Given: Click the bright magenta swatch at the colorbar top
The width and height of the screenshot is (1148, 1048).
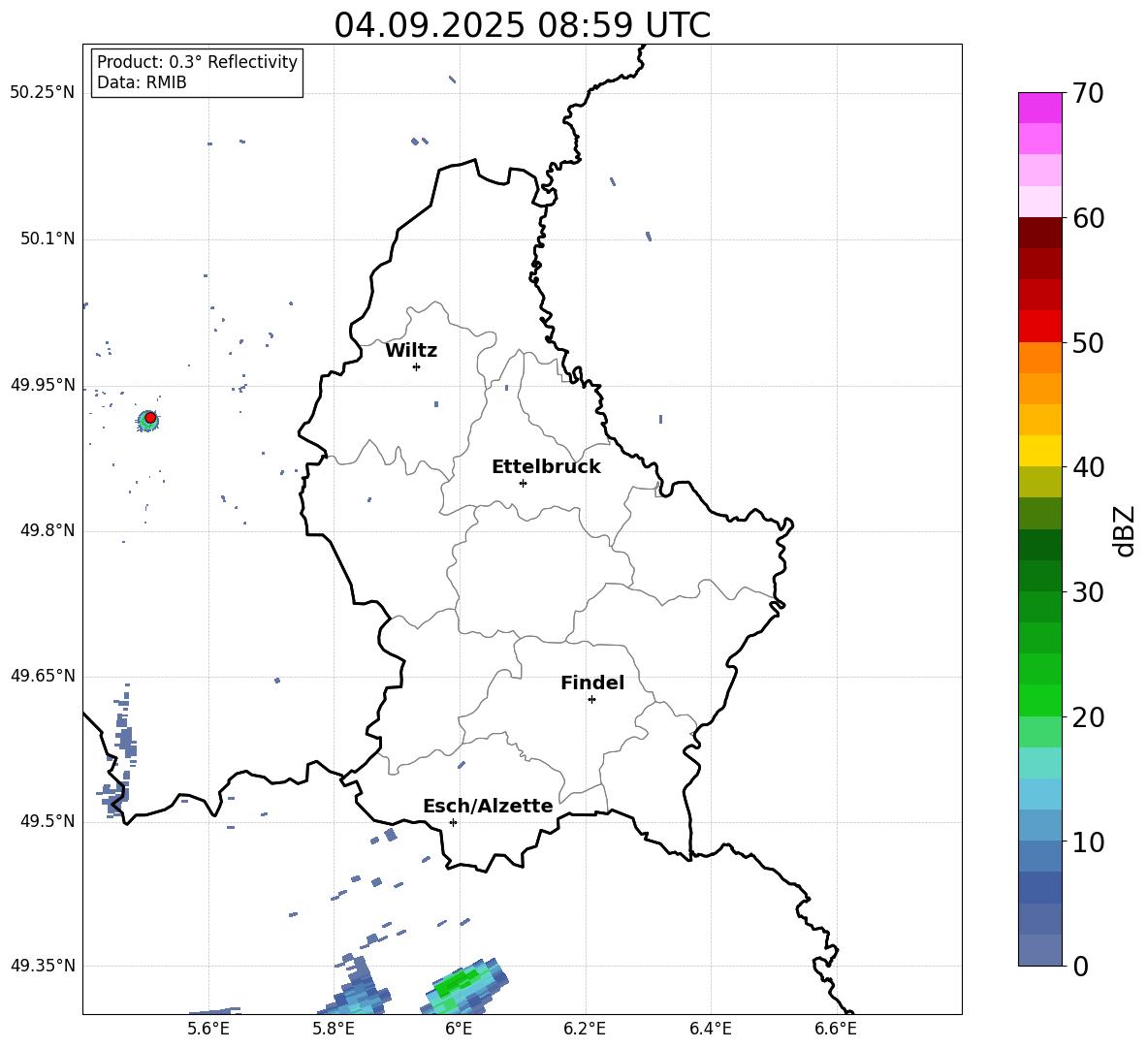Looking at the screenshot, I should click(1039, 108).
